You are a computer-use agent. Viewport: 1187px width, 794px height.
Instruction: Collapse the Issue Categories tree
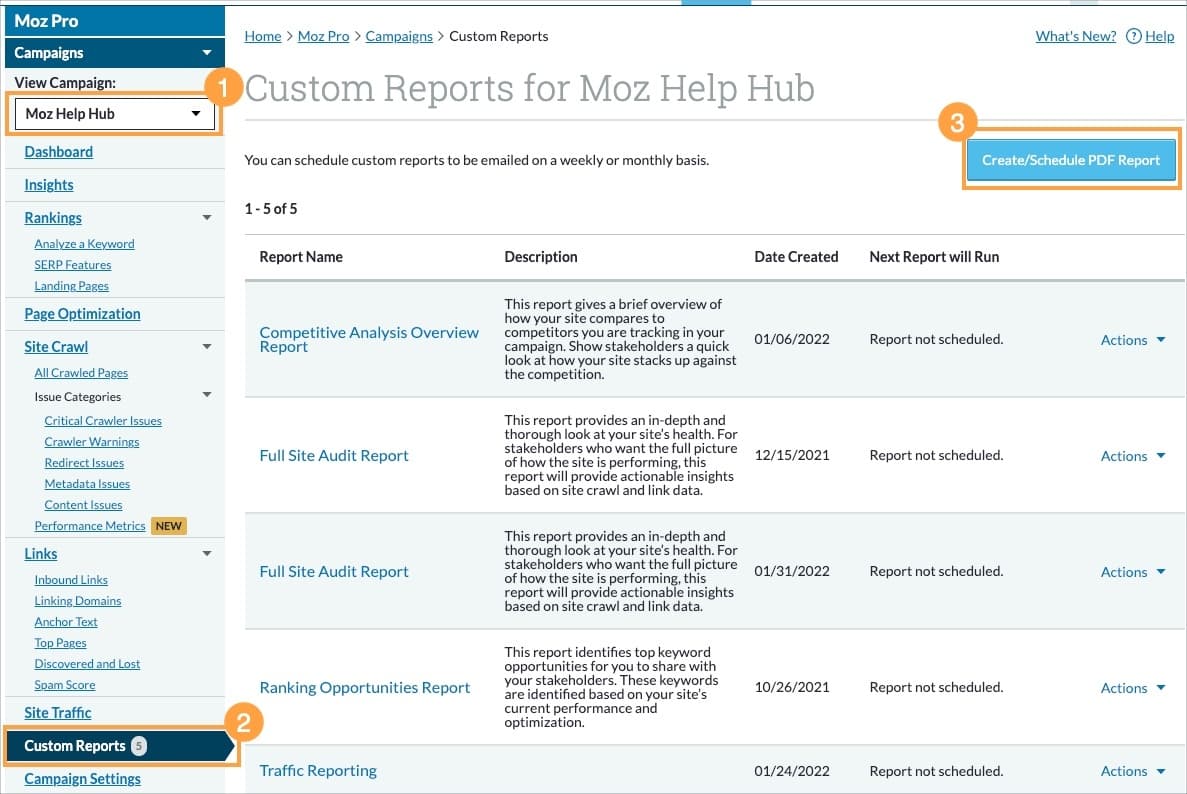pos(208,395)
